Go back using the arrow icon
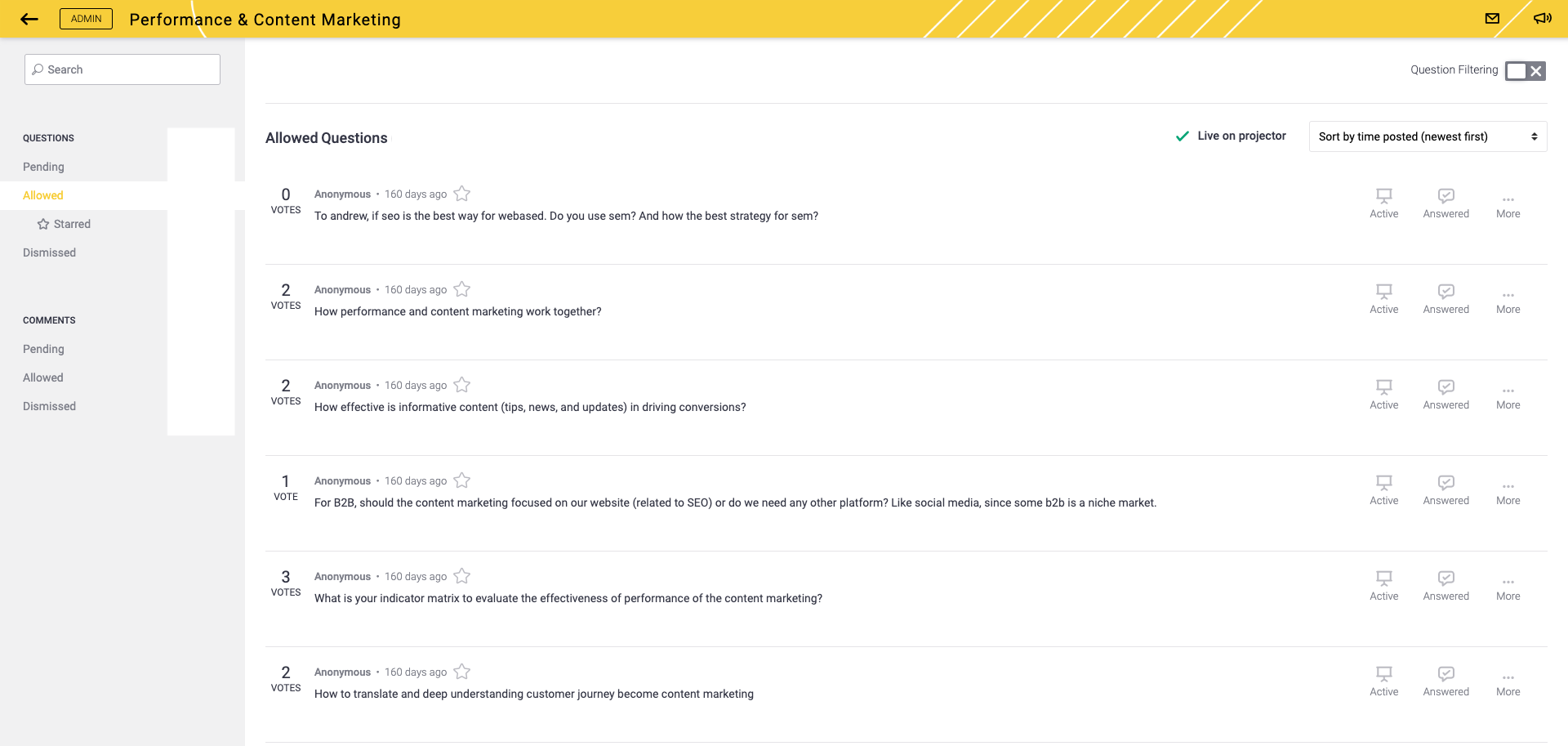The height and width of the screenshot is (746, 1568). tap(29, 18)
